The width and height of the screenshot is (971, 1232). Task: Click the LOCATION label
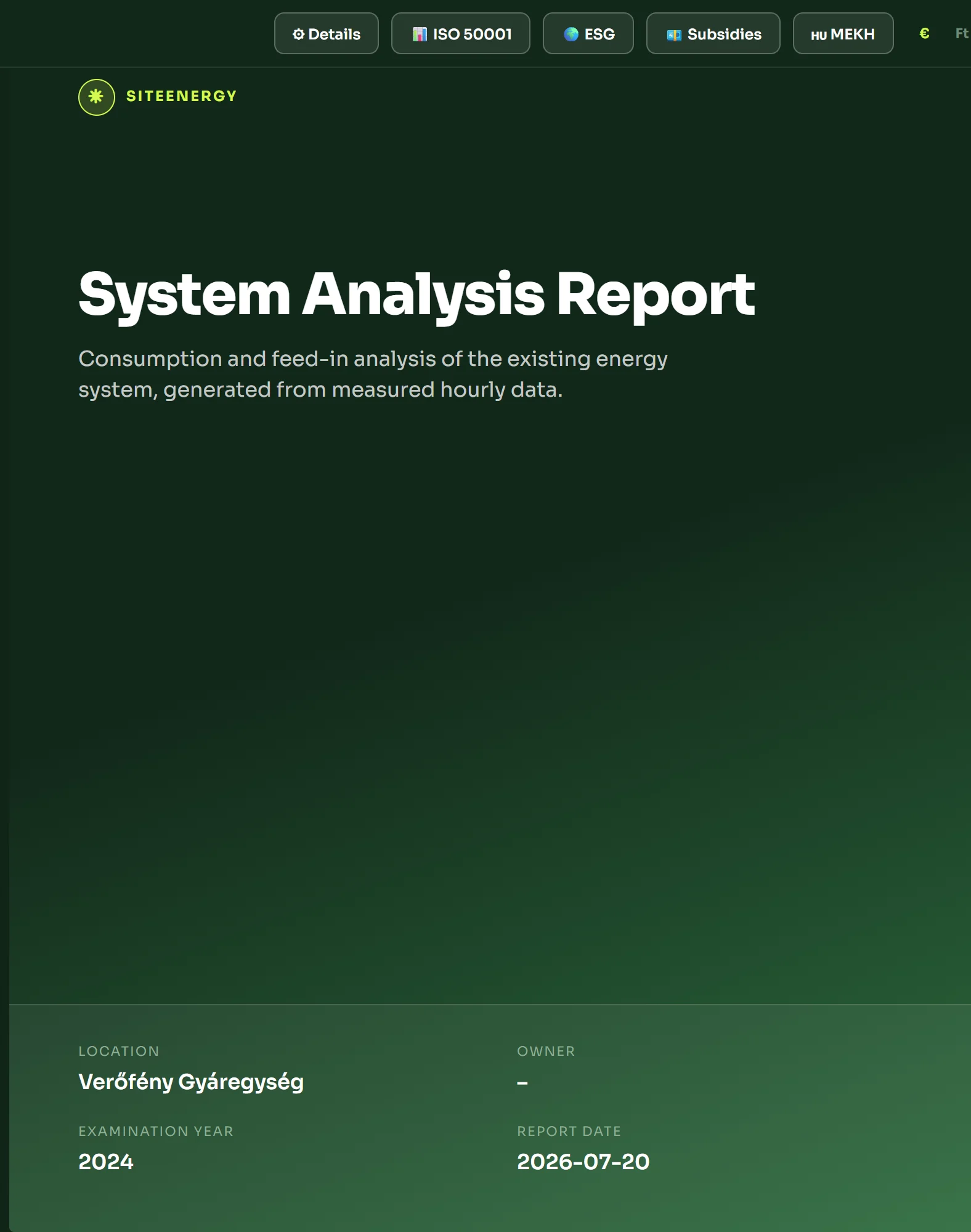119,1051
